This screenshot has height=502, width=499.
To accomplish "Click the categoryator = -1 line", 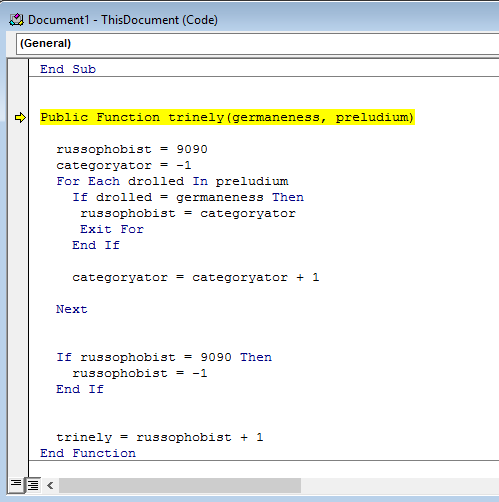I will 124,165.
